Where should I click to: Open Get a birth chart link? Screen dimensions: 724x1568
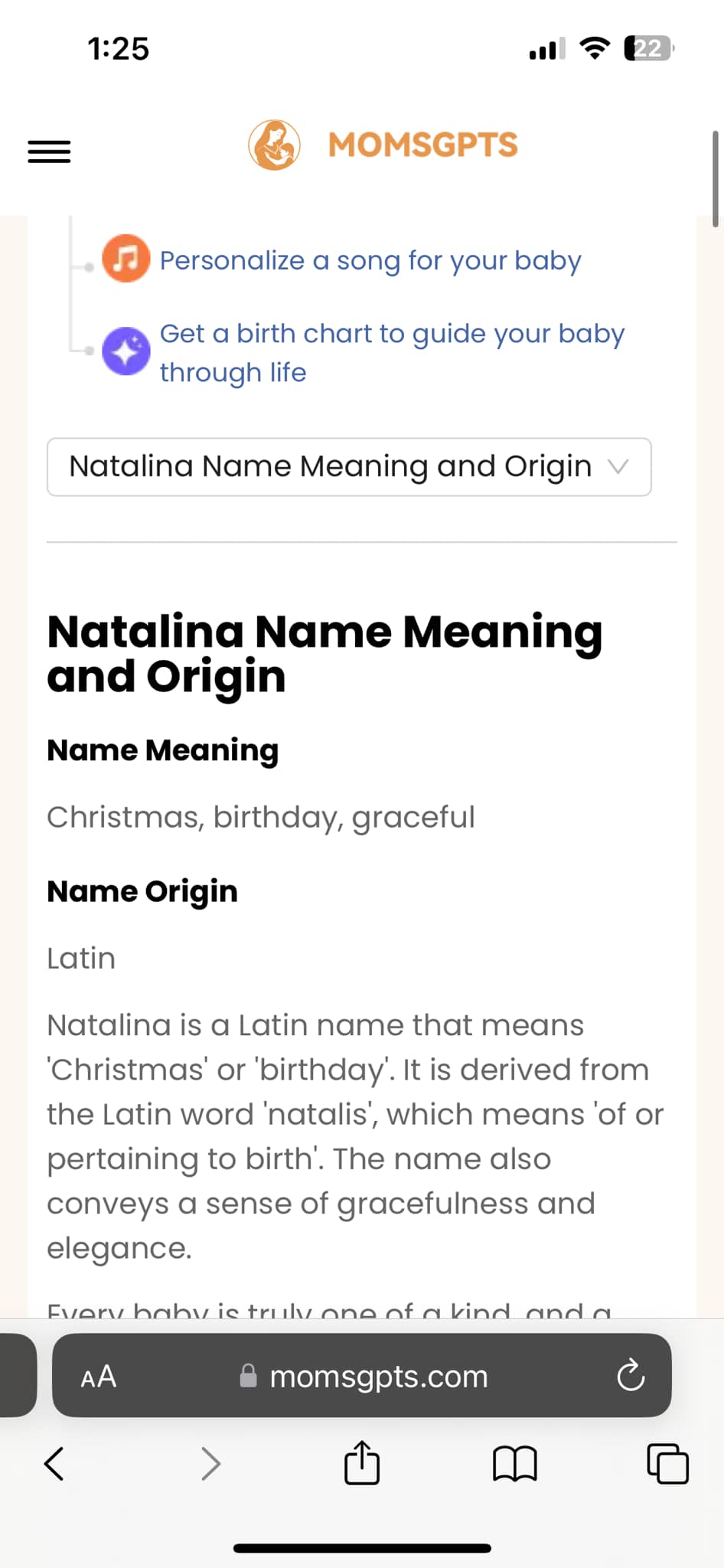coord(392,353)
